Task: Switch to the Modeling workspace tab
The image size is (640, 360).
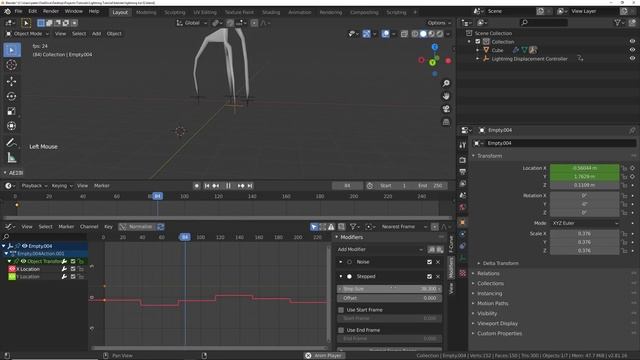Action: [x=146, y=12]
